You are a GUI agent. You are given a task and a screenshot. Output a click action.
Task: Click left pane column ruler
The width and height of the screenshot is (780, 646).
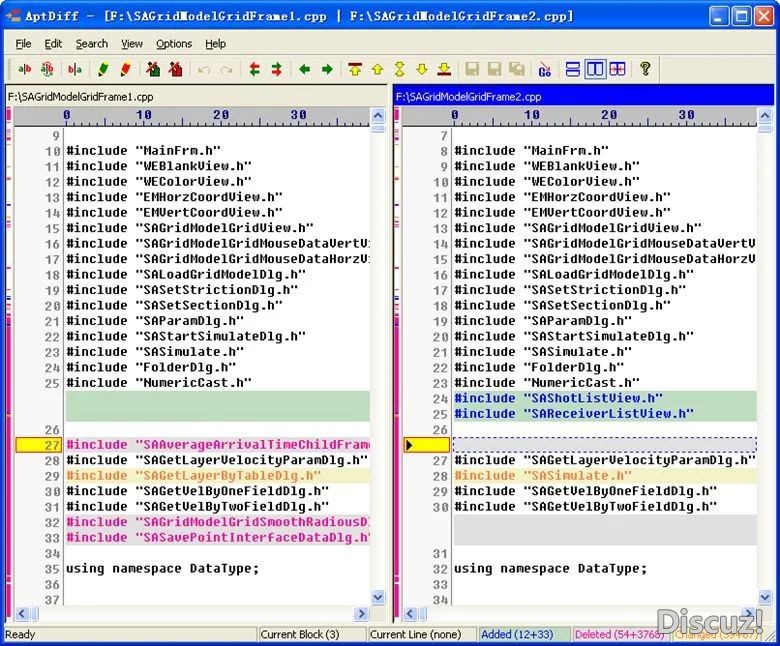[x=192, y=116]
